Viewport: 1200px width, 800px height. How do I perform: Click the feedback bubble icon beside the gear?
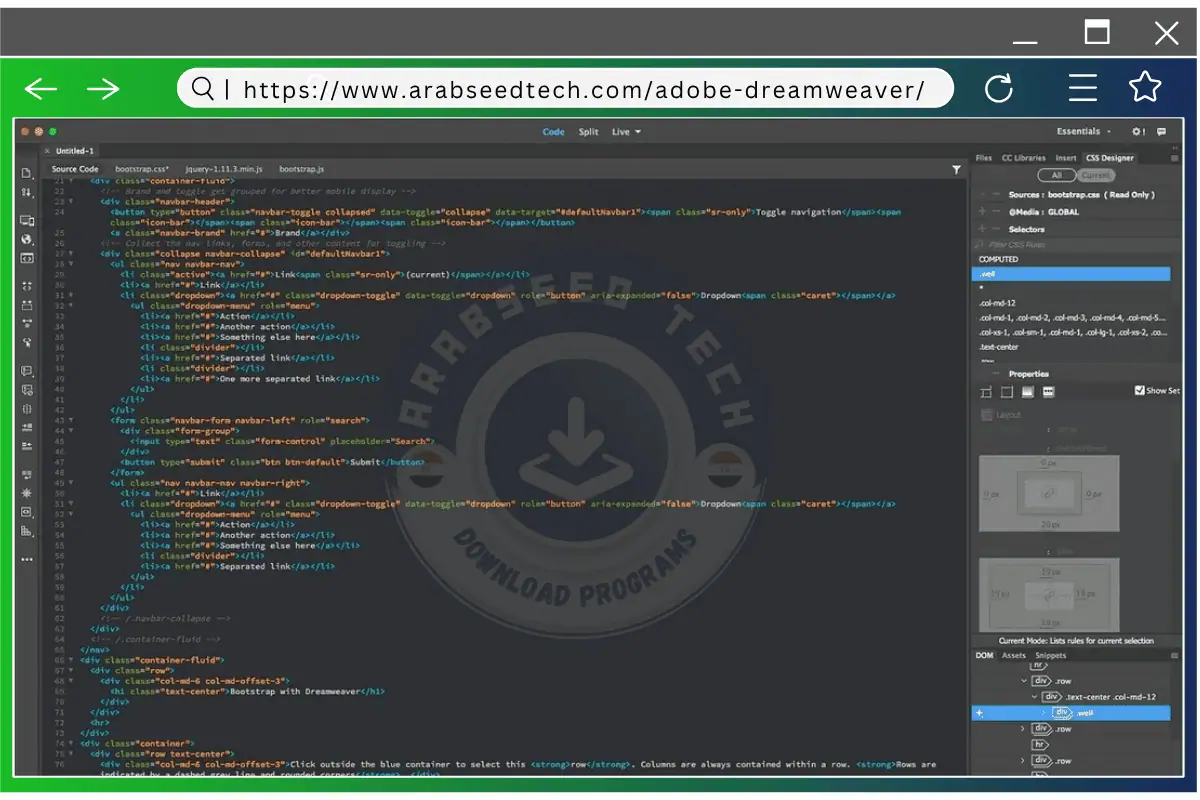[1161, 131]
